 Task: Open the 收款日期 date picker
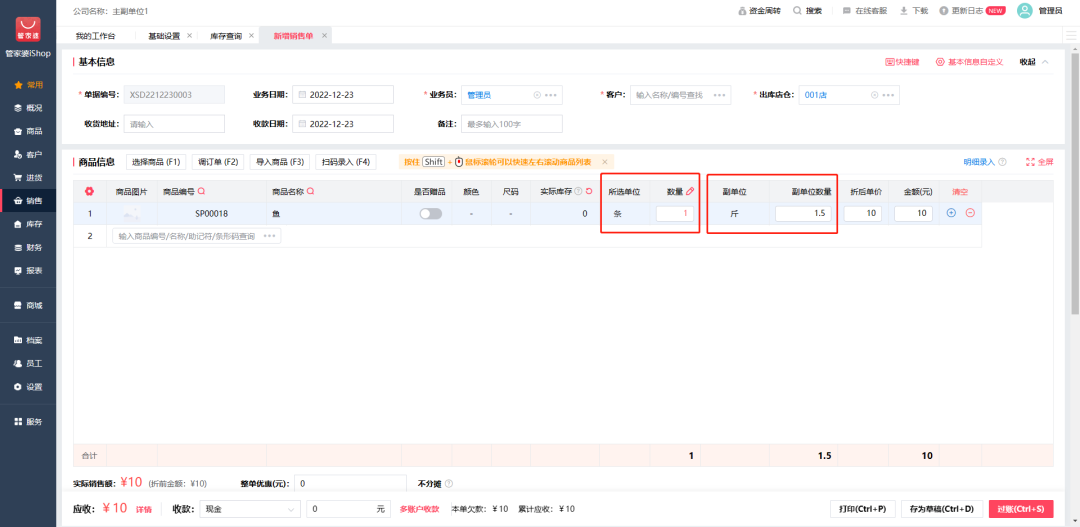click(x=343, y=124)
